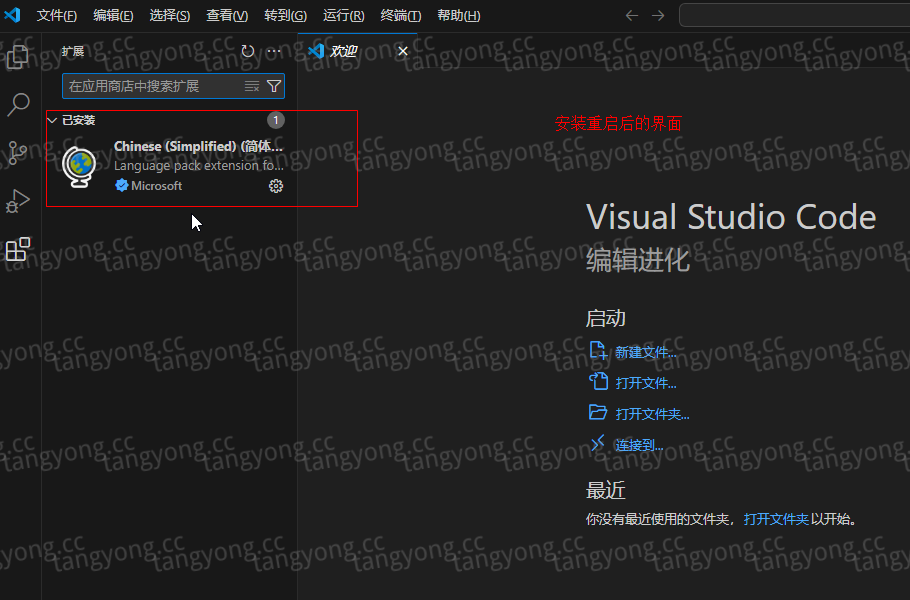The image size is (910, 600).
Task: Open the Search view in activity bar
Action: pos(18,105)
